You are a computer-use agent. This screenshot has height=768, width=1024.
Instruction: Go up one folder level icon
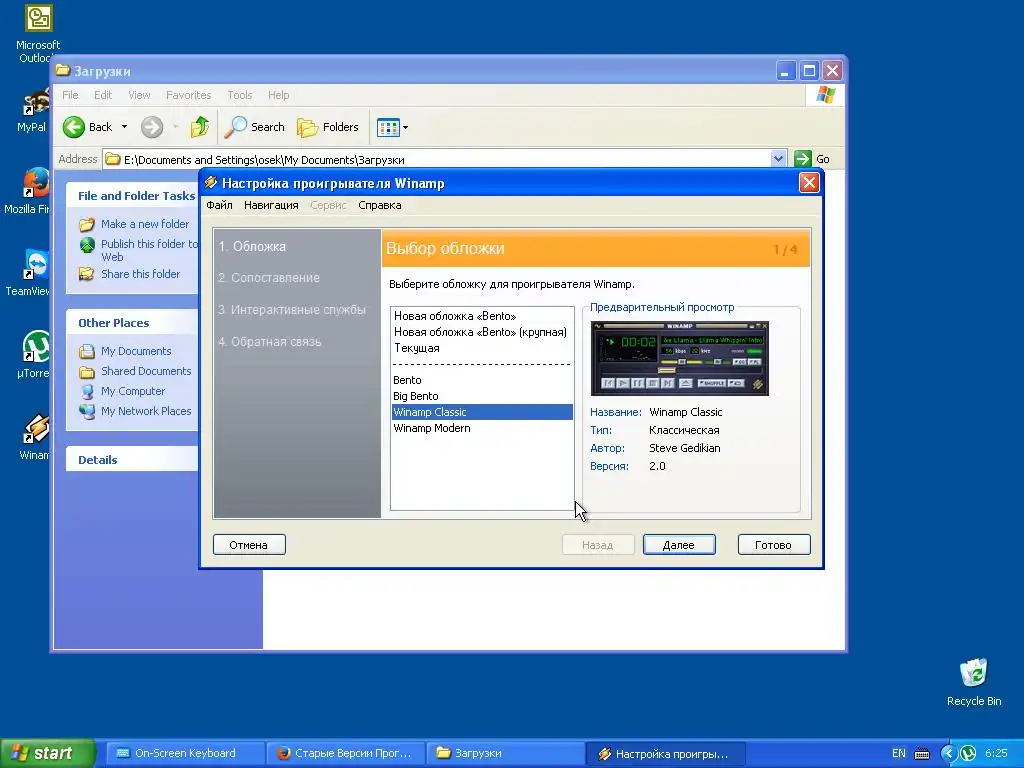pyautogui.click(x=200, y=127)
